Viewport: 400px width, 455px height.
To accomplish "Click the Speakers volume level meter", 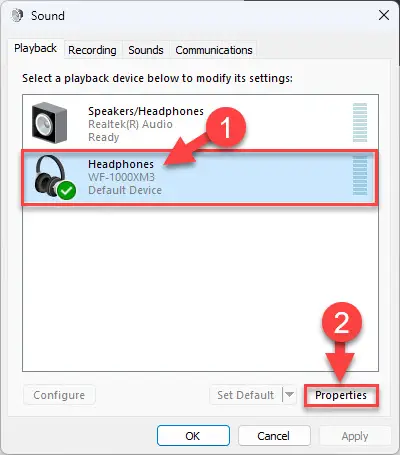I will (x=360, y=123).
